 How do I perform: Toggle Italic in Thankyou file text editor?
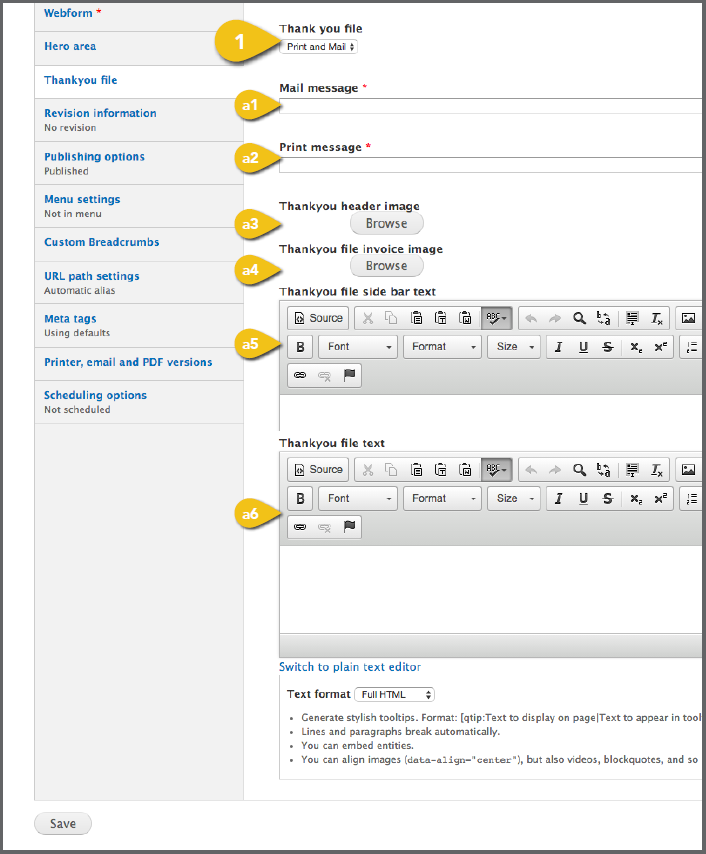pyautogui.click(x=558, y=498)
